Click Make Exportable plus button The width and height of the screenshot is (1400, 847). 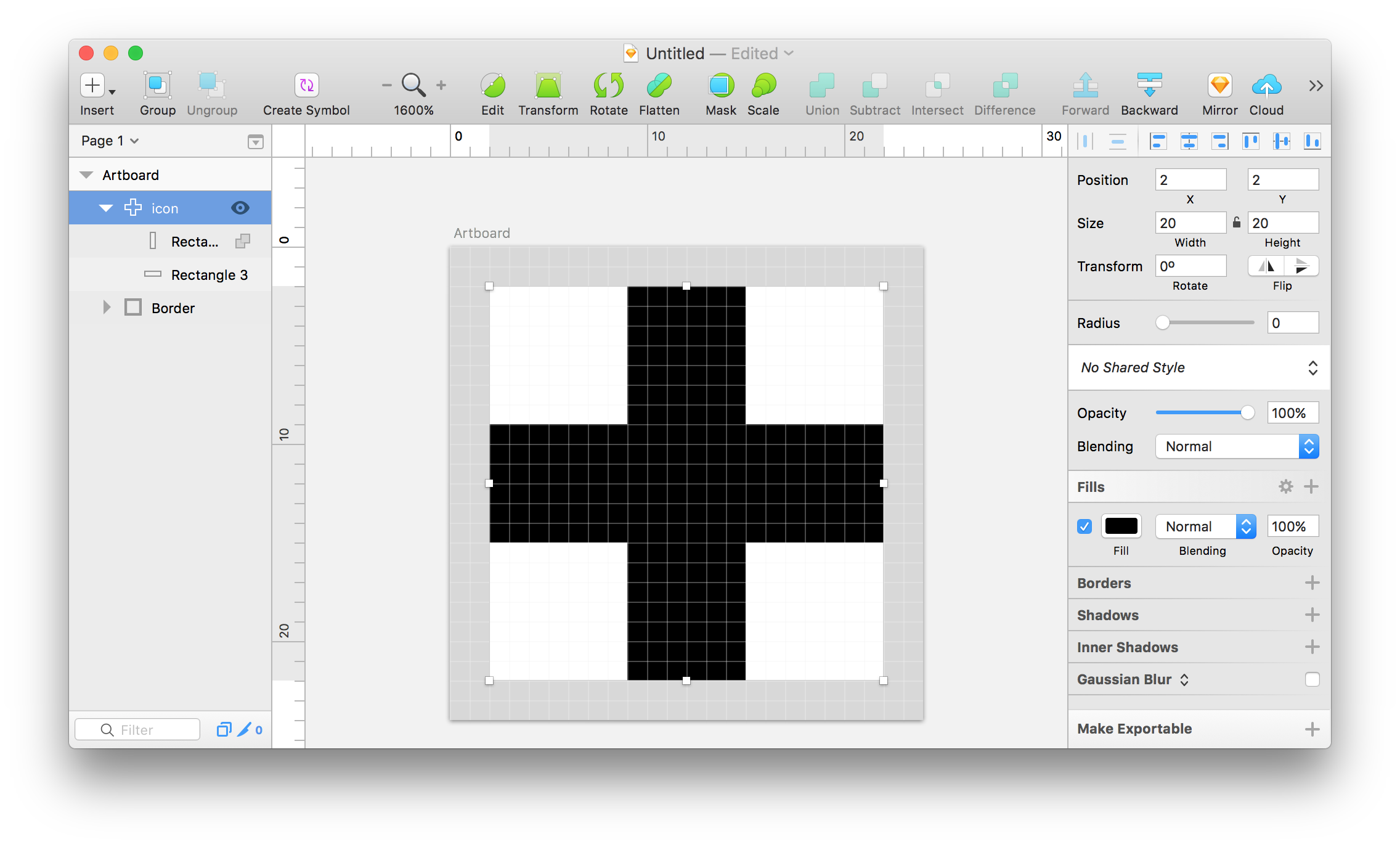coord(1312,729)
